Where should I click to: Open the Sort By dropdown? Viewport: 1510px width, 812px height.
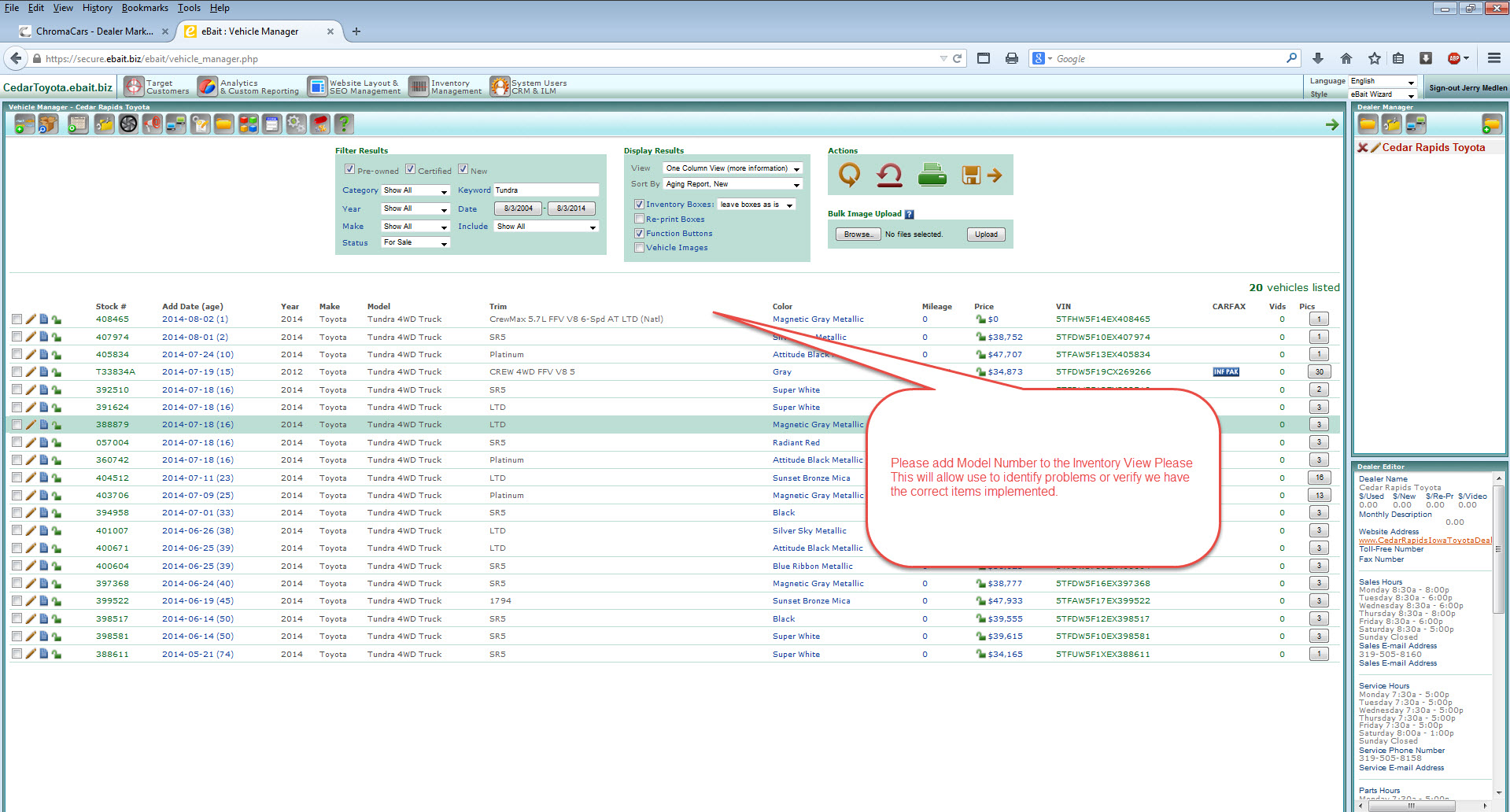(733, 184)
